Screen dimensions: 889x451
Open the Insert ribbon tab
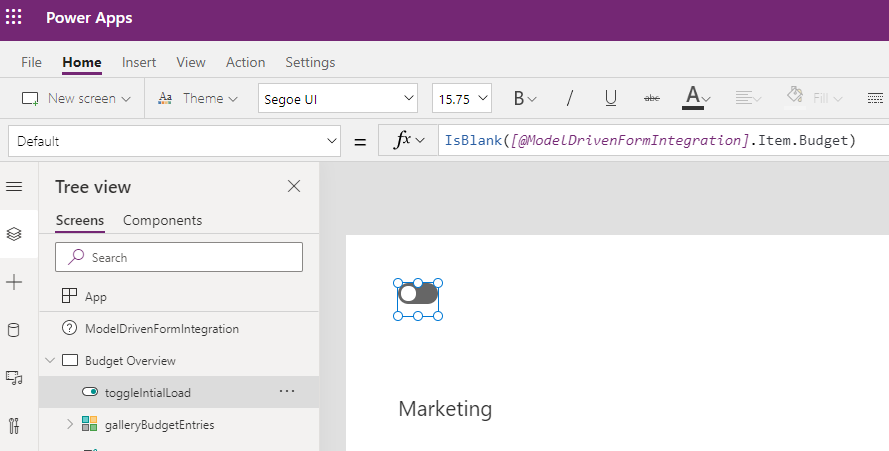click(139, 62)
